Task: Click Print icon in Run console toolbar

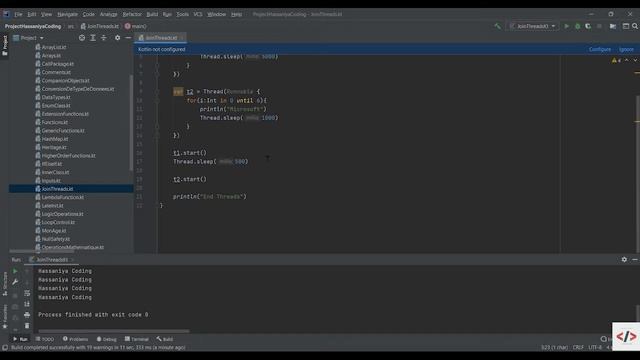Action: pos(27,315)
